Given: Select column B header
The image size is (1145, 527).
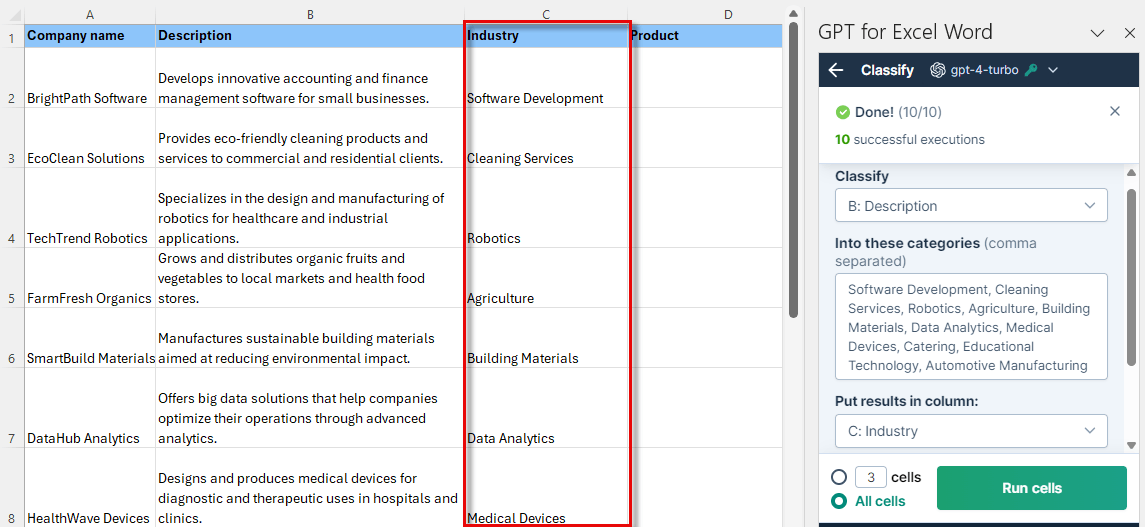Looking at the screenshot, I should (x=310, y=14).
